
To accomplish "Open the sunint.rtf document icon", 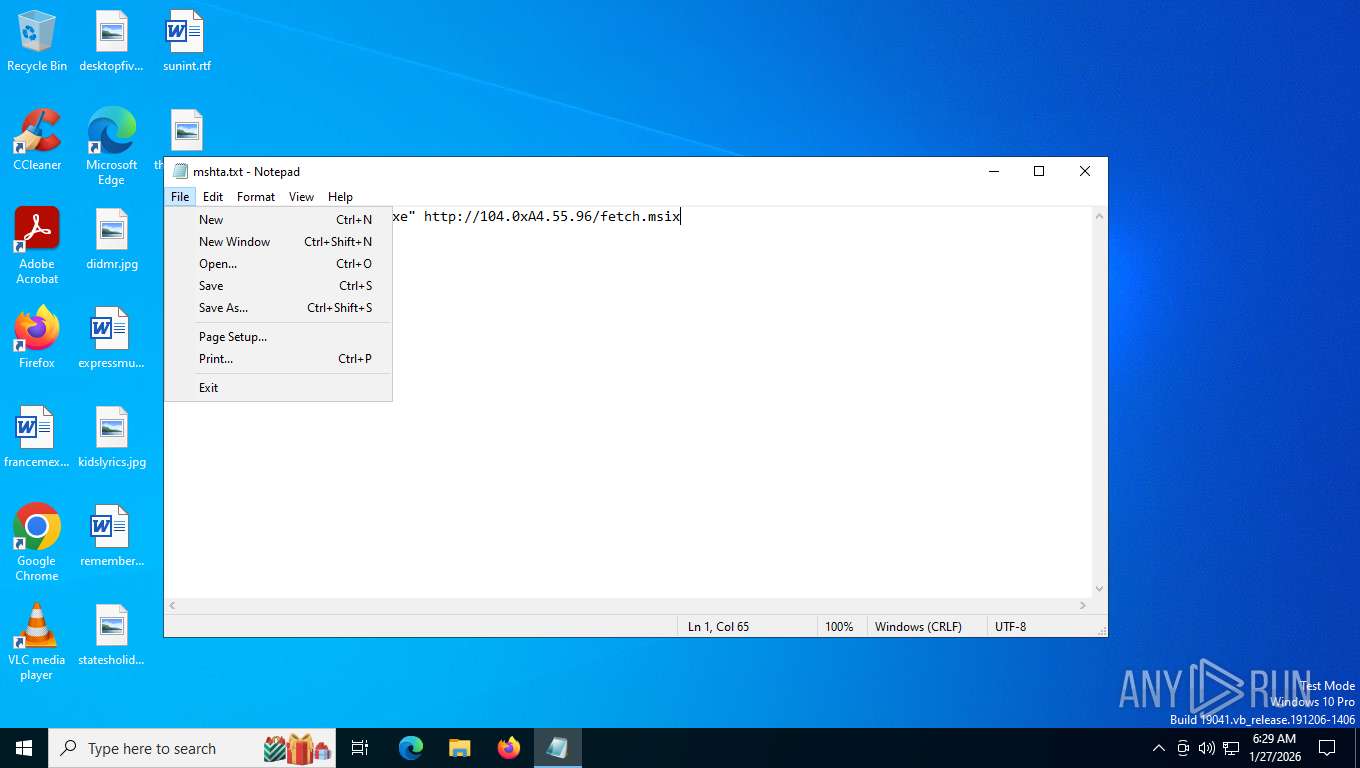I will pyautogui.click(x=186, y=41).
